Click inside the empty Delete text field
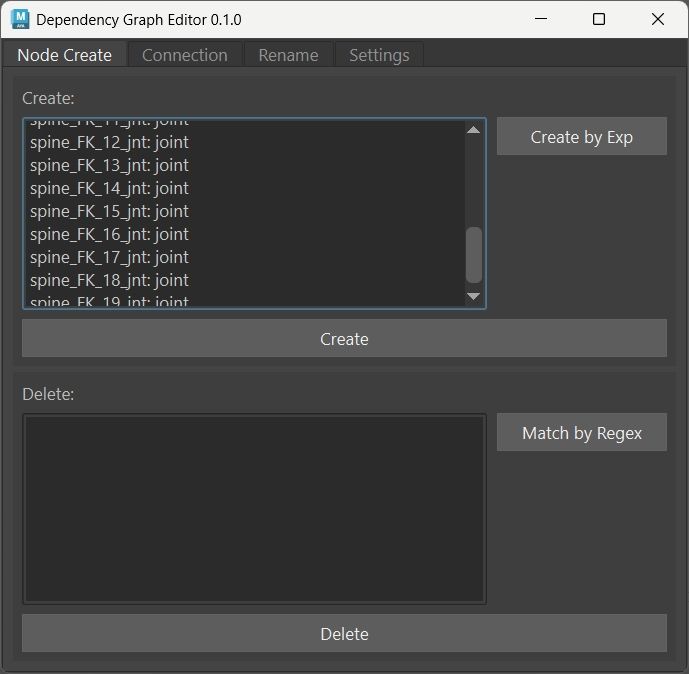The image size is (689, 674). pyautogui.click(x=254, y=509)
